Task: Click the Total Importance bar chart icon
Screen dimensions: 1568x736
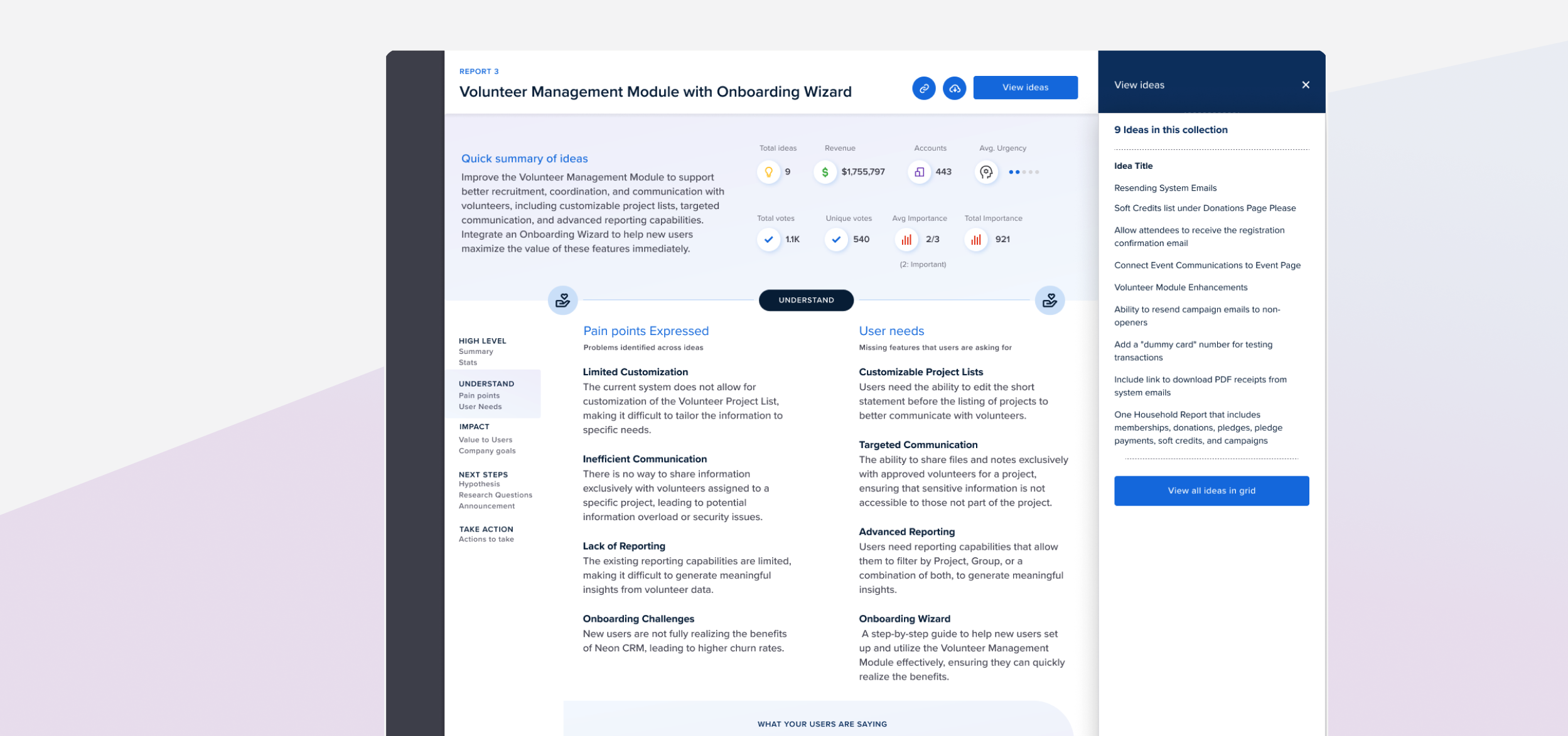Action: [x=976, y=239]
